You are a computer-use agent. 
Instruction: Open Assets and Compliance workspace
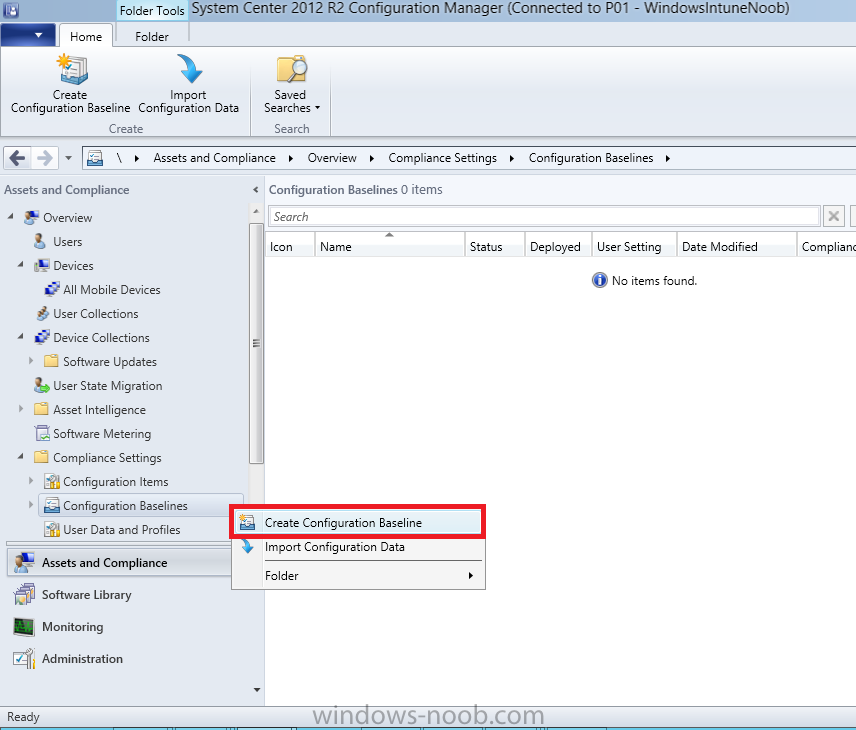pos(120,563)
